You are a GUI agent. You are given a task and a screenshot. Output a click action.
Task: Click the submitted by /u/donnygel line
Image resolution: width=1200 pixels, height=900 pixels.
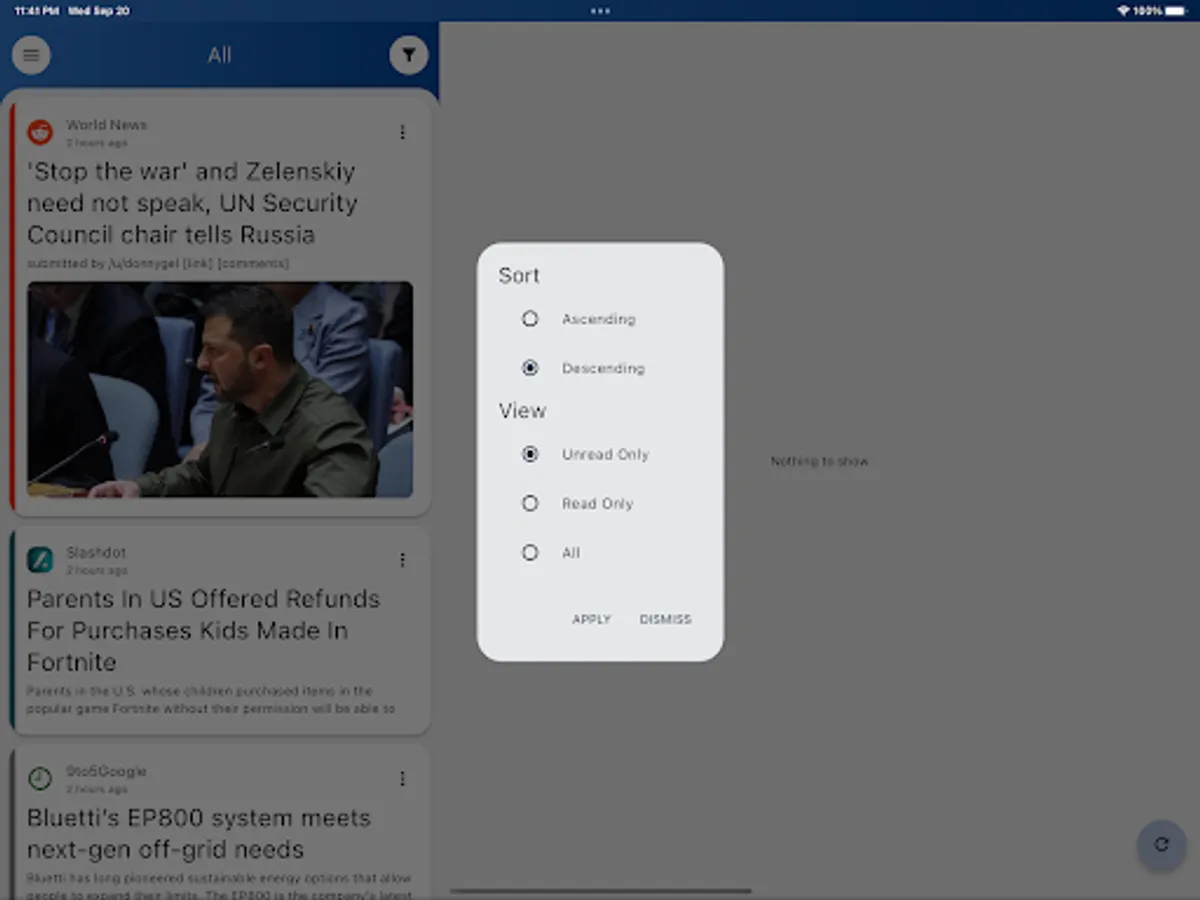[158, 263]
